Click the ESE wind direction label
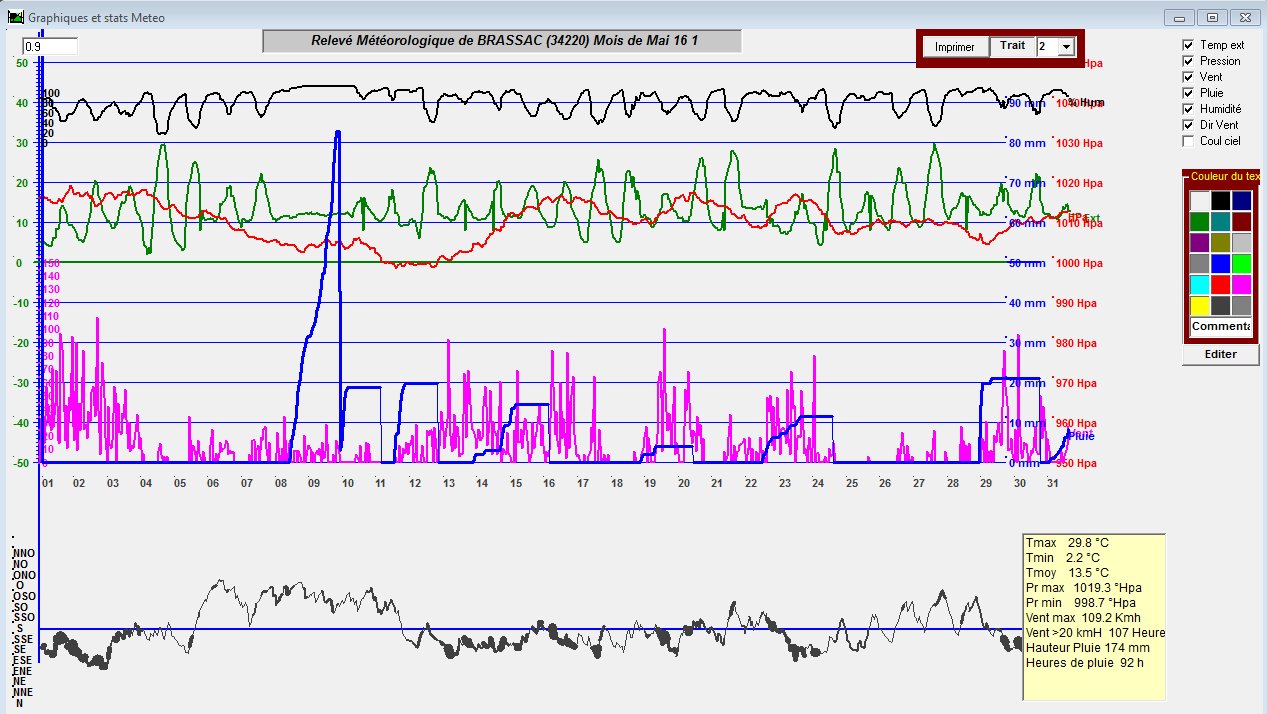Image resolution: width=1267 pixels, height=714 pixels. (x=22, y=660)
